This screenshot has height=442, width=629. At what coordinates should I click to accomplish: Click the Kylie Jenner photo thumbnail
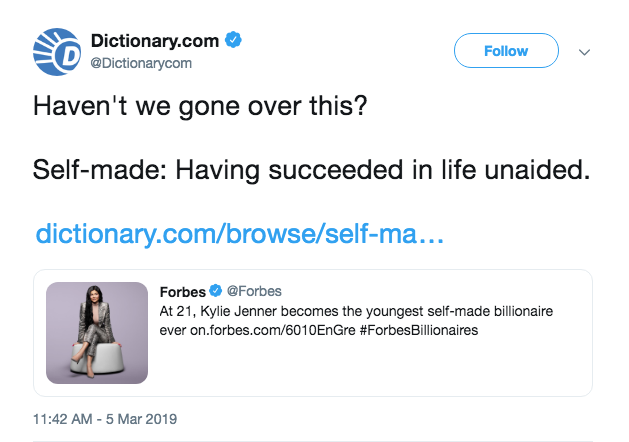point(98,332)
